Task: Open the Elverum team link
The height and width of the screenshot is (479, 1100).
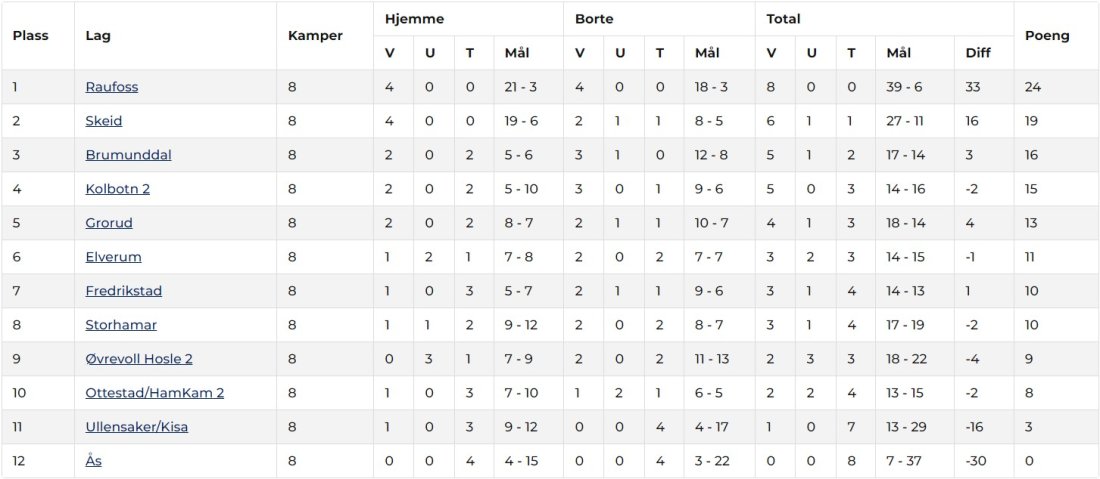Action: 114,257
